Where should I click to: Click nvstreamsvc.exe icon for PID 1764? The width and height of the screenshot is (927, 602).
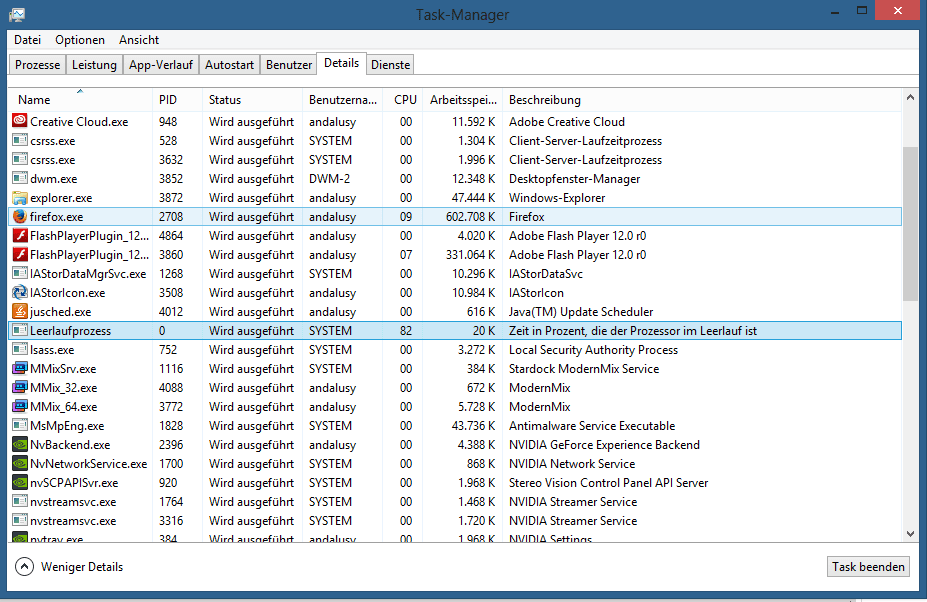click(x=20, y=501)
